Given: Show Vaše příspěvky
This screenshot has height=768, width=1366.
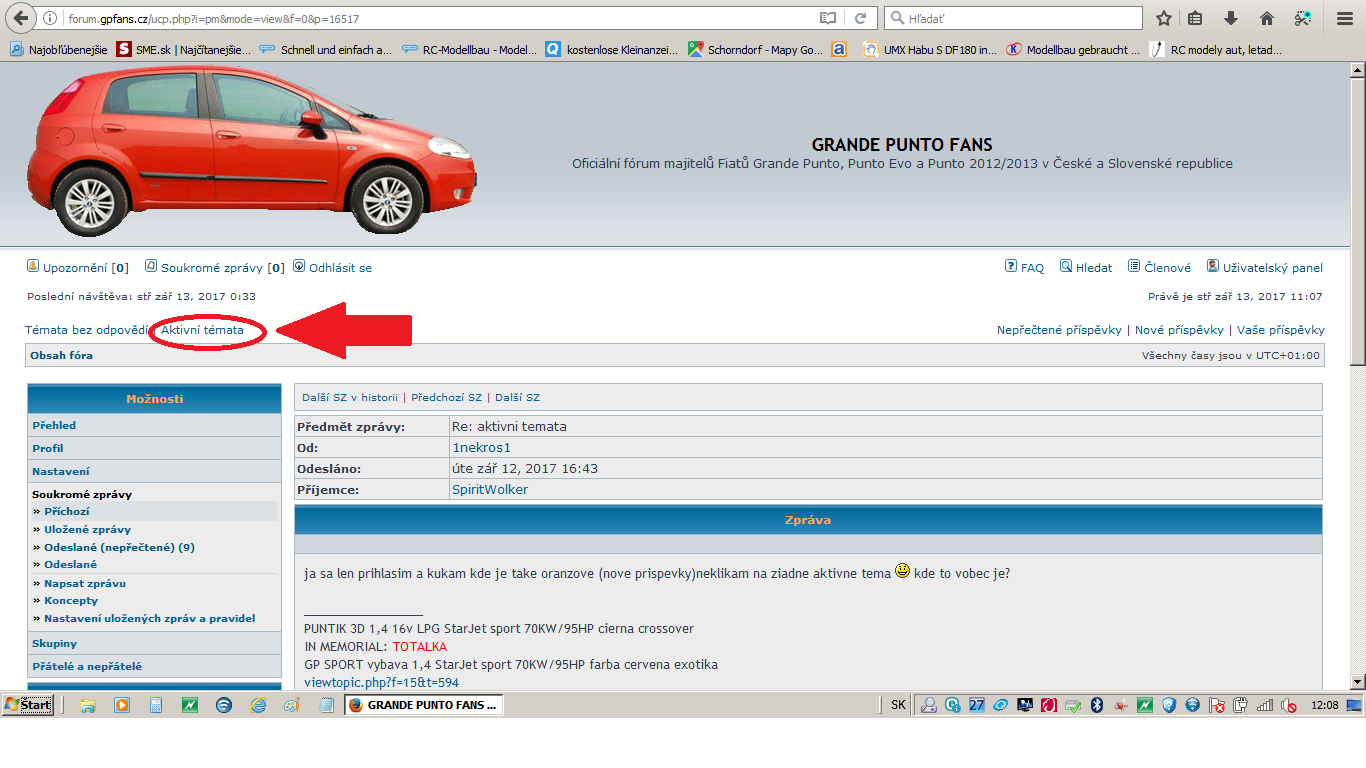Looking at the screenshot, I should click(1281, 330).
